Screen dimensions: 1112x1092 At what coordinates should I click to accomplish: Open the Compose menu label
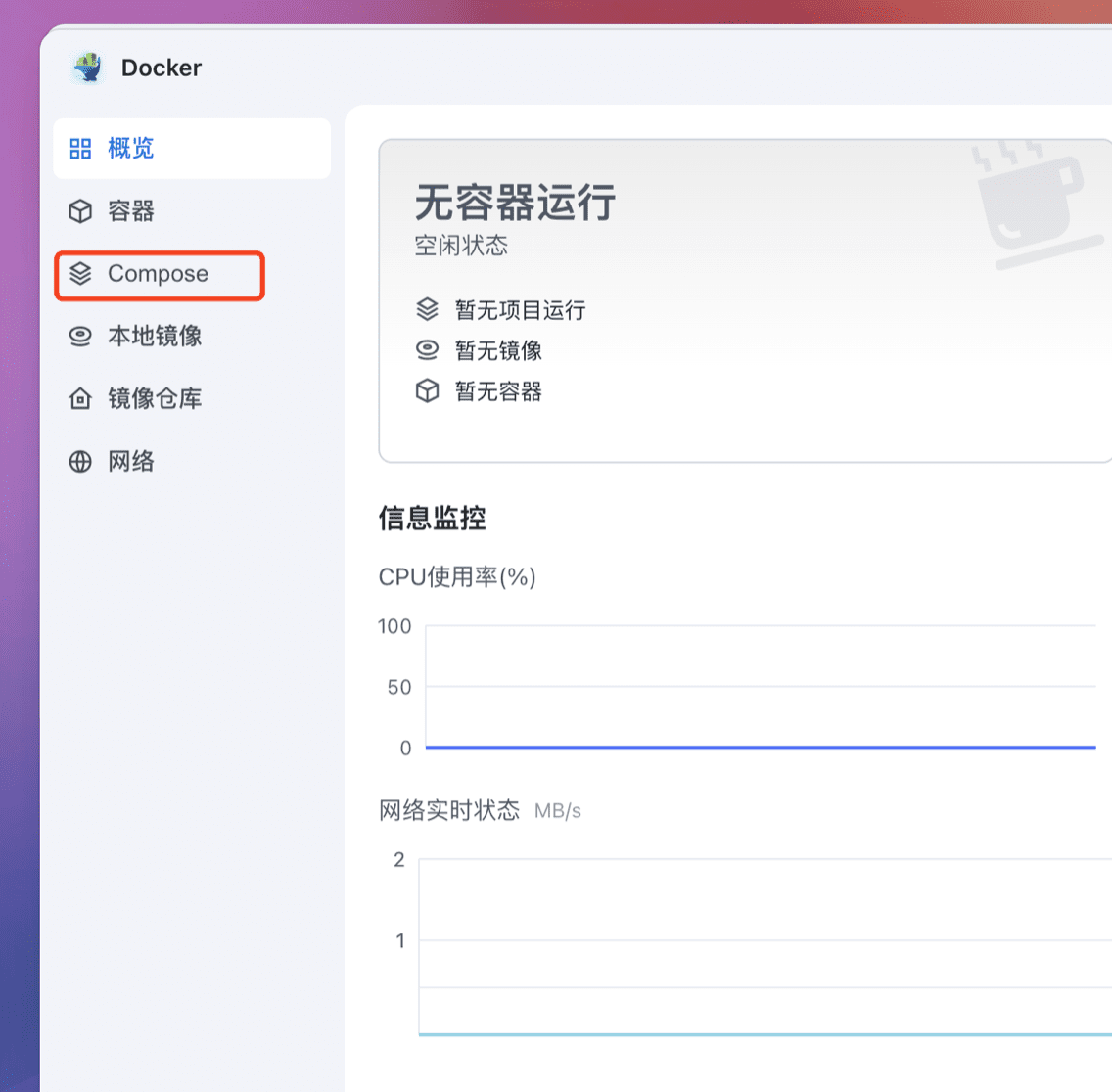click(158, 274)
